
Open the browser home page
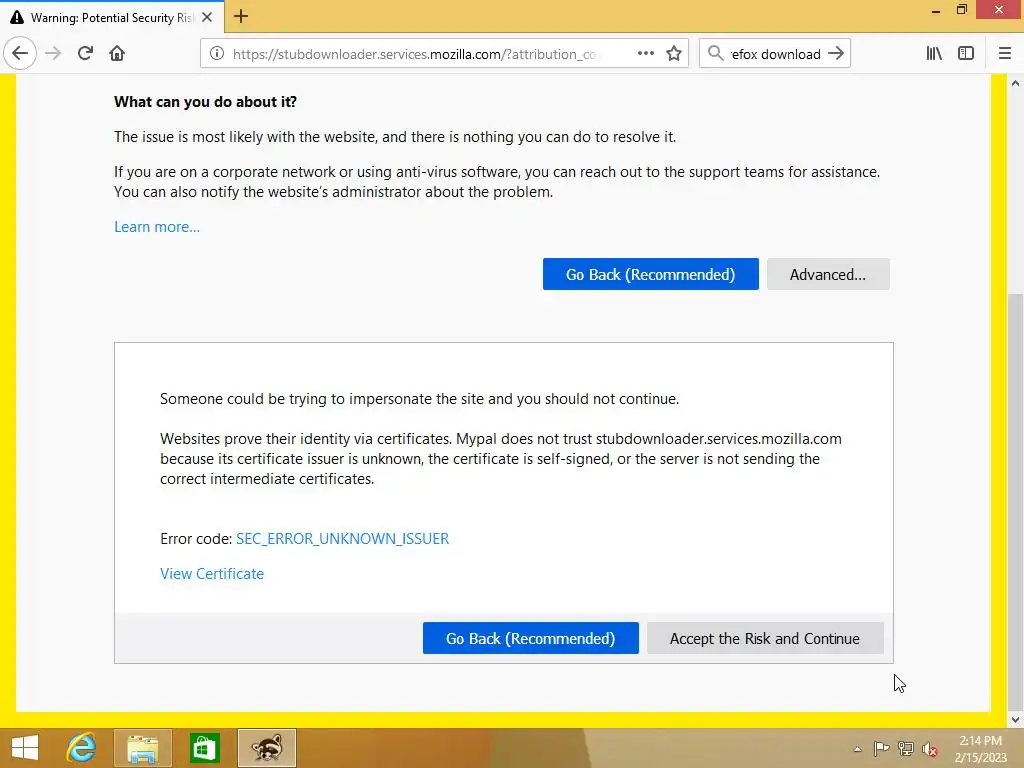pyautogui.click(x=117, y=54)
